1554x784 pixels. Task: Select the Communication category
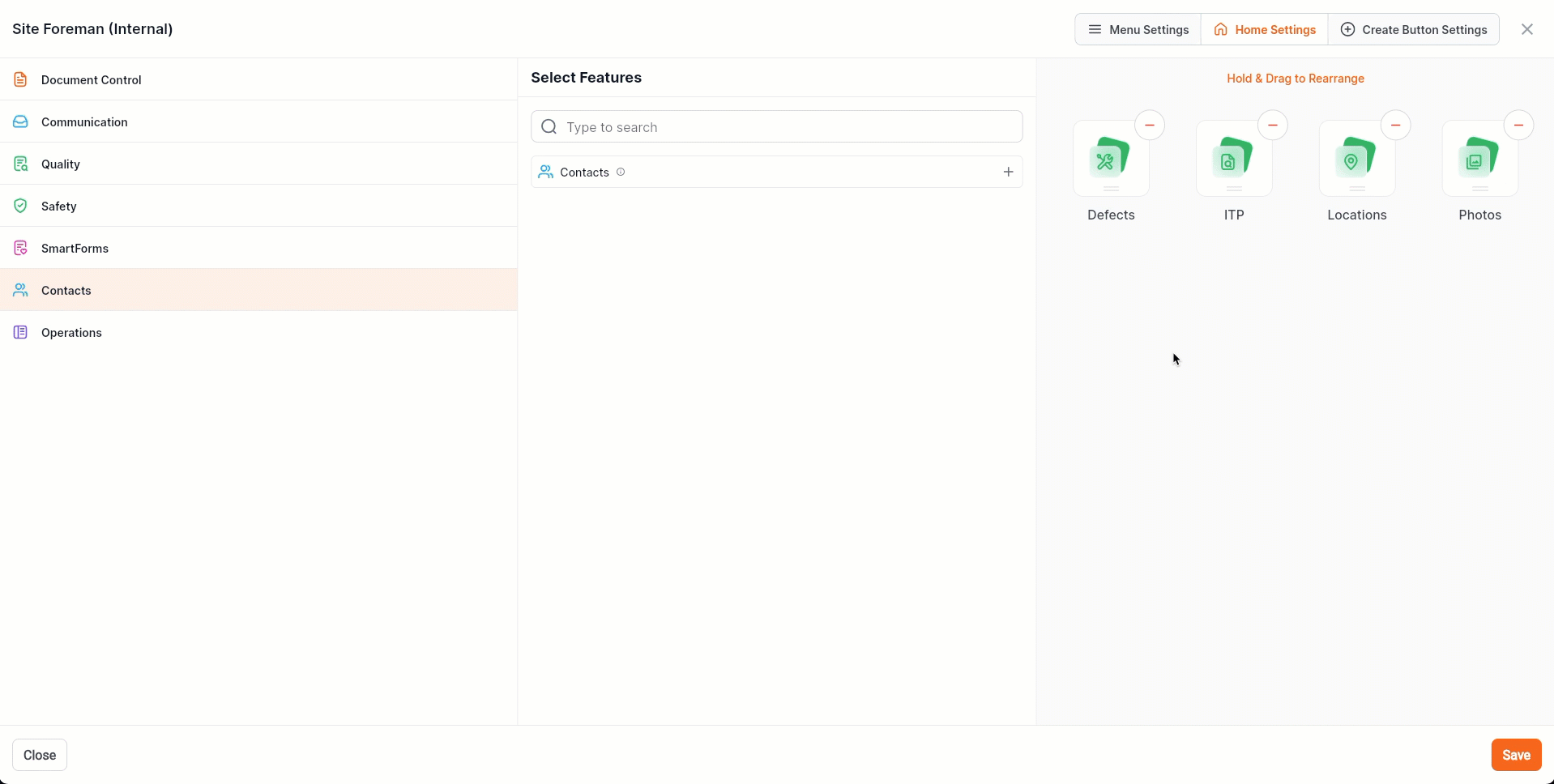84,121
